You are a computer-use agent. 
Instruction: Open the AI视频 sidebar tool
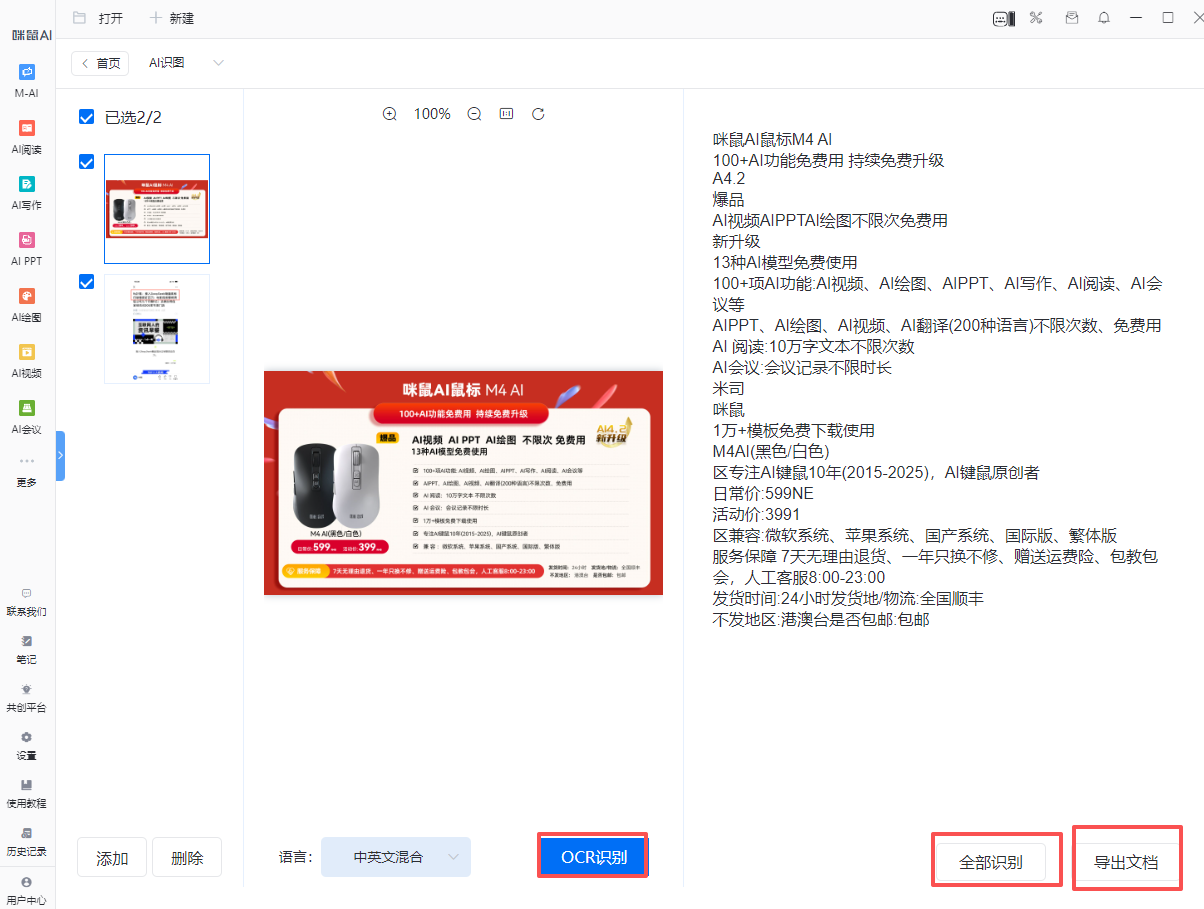pyautogui.click(x=27, y=360)
